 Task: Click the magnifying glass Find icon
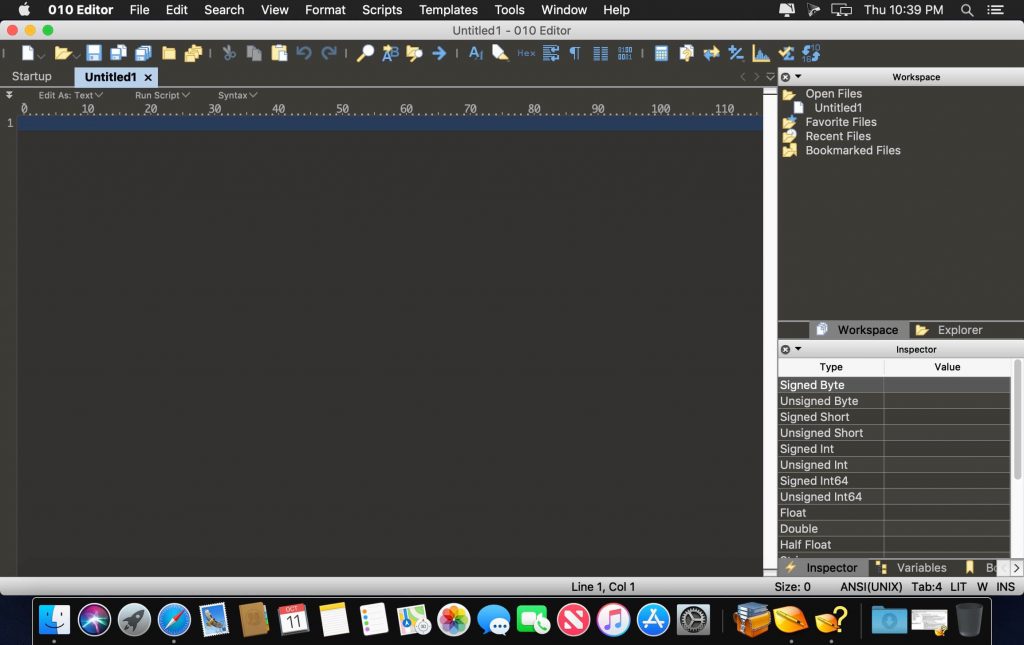(365, 53)
